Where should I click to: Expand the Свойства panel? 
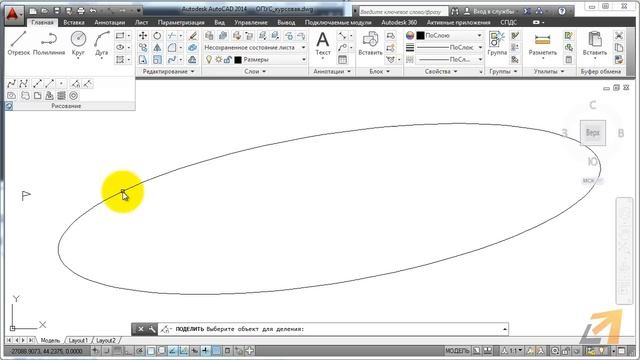(x=441, y=71)
